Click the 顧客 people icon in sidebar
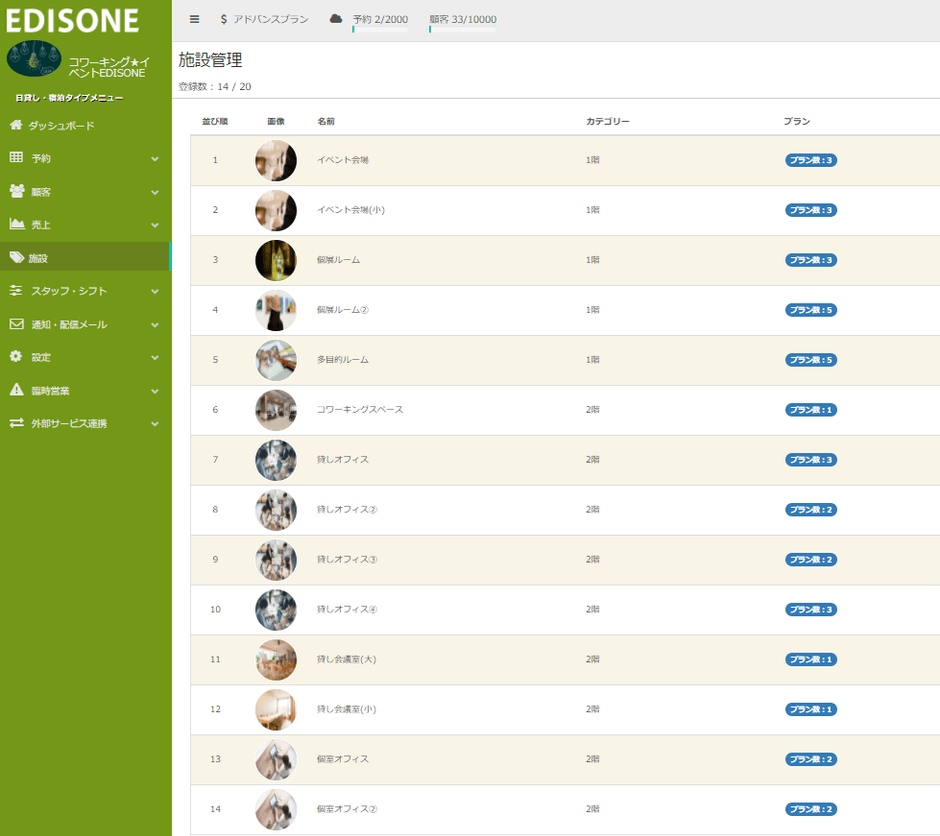The image size is (940, 836). click(x=16, y=191)
